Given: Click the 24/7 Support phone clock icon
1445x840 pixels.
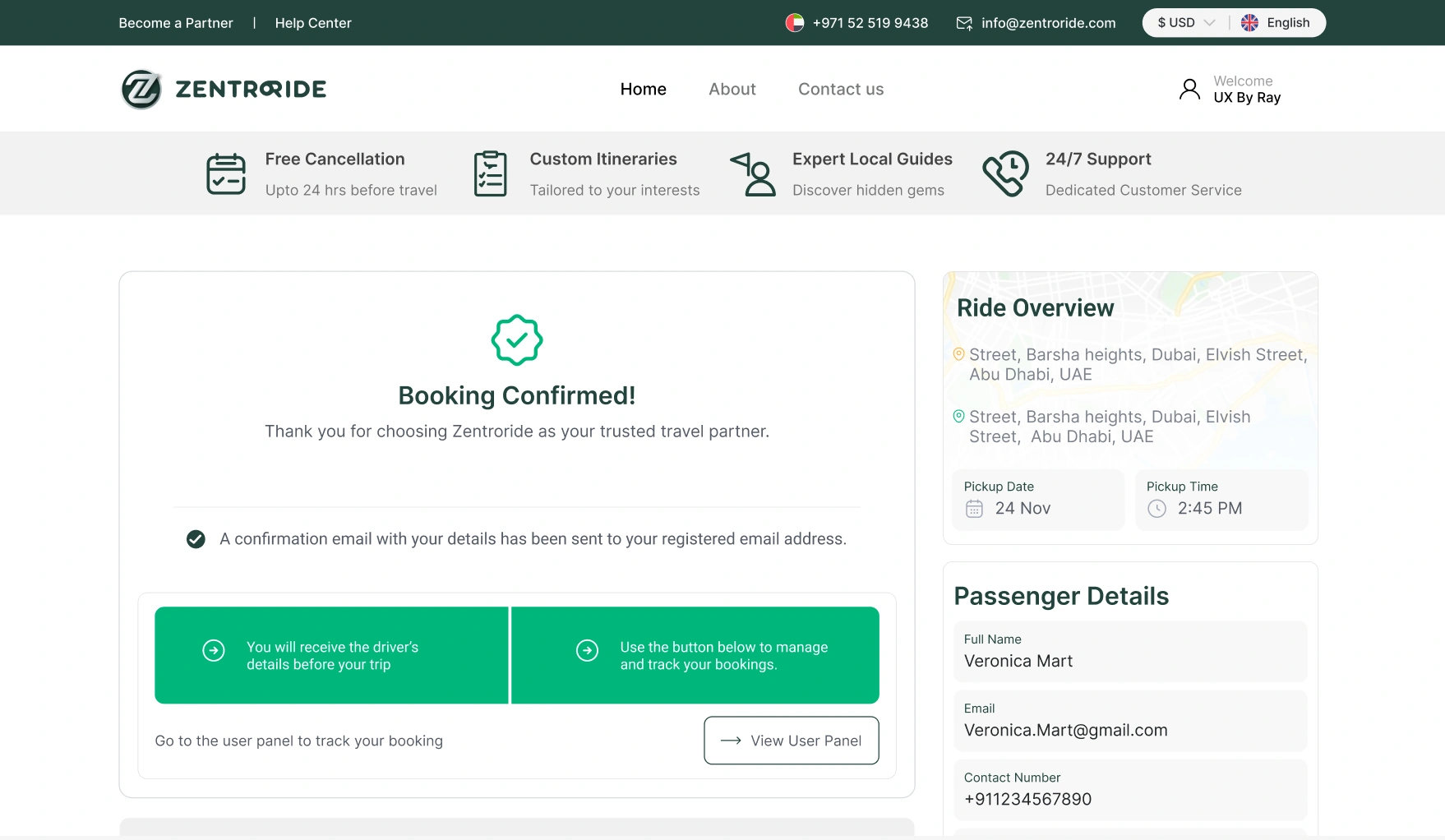Looking at the screenshot, I should tap(1005, 173).
